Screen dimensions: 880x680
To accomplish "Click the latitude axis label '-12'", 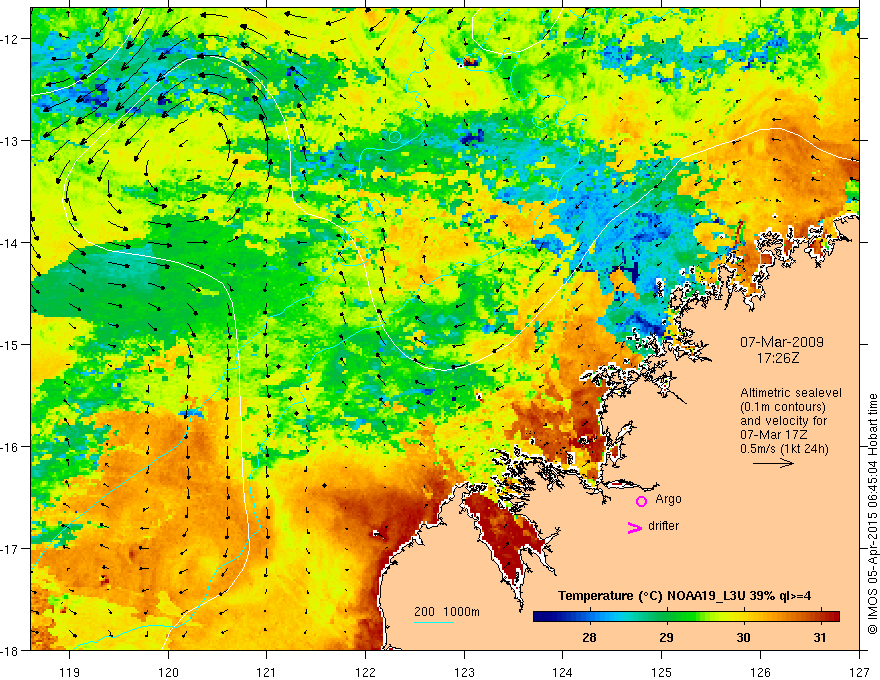I will (x=10, y=39).
